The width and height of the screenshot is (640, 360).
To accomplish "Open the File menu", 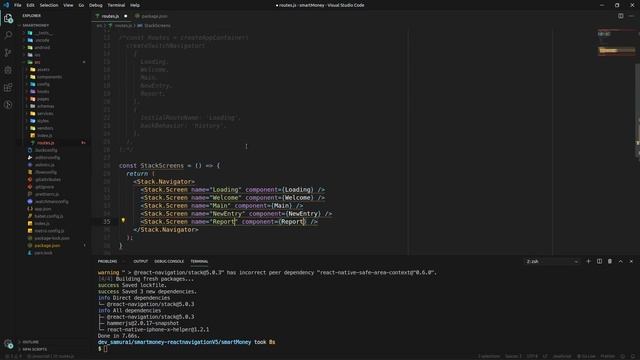I will point(18,5).
